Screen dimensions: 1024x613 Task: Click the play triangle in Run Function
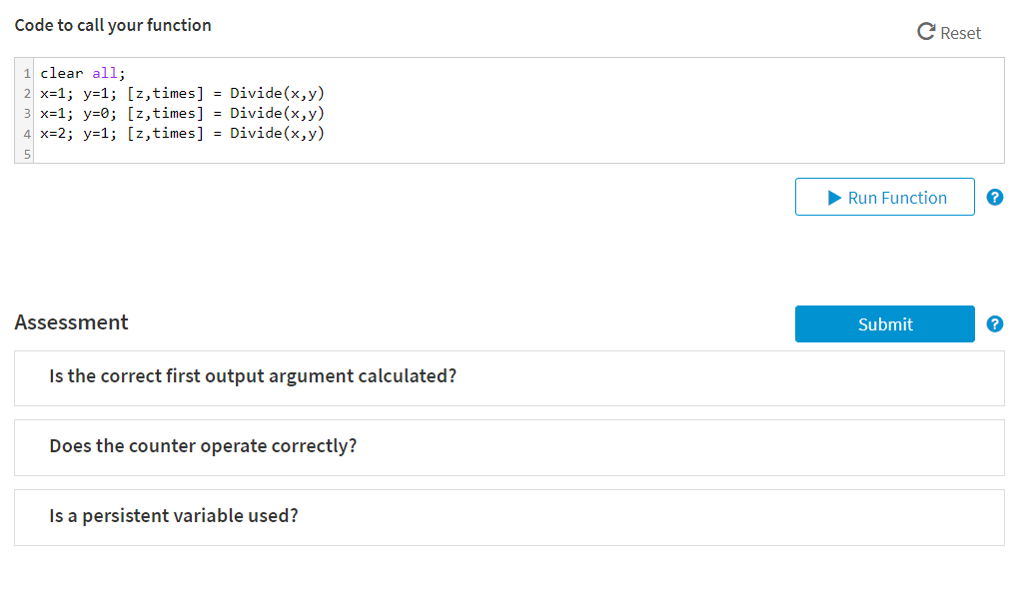[836, 198]
